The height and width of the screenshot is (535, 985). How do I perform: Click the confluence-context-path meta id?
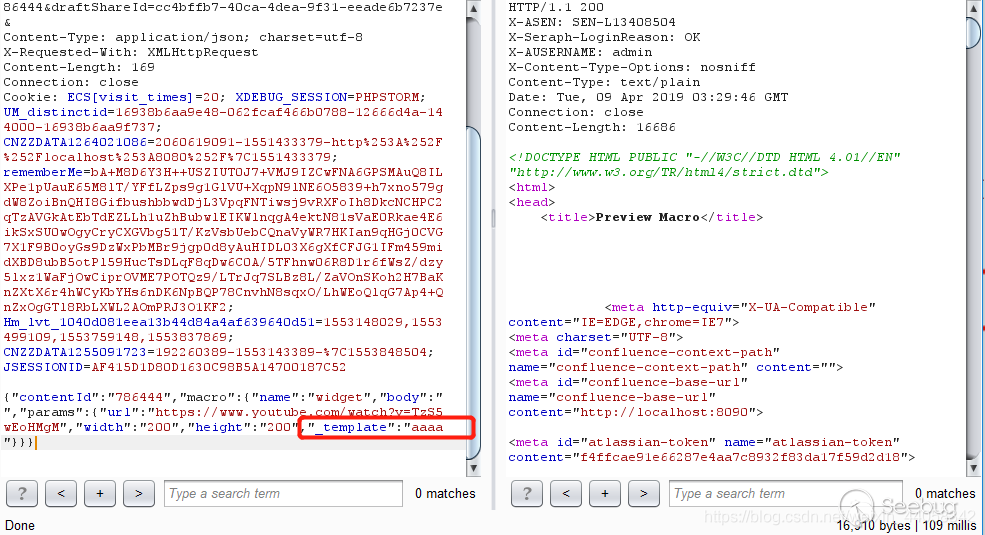pos(680,352)
